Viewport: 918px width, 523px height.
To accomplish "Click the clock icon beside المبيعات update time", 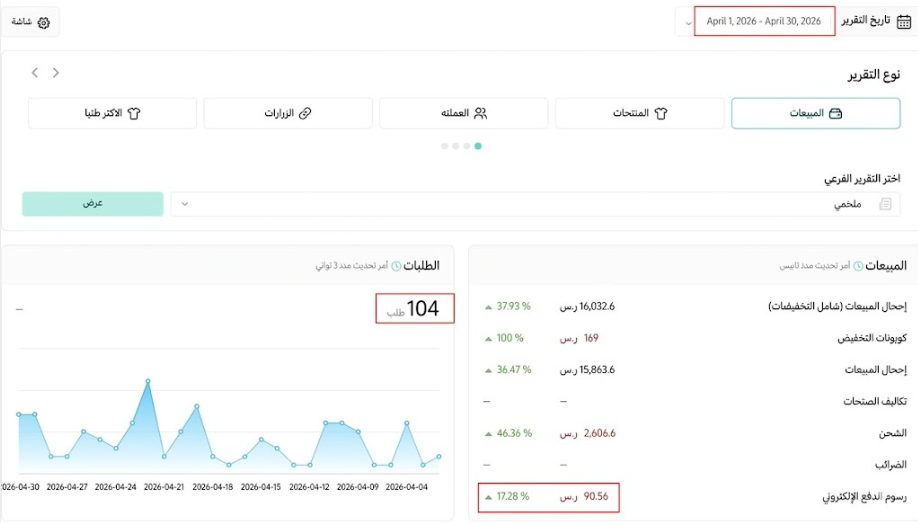I will tap(858, 266).
